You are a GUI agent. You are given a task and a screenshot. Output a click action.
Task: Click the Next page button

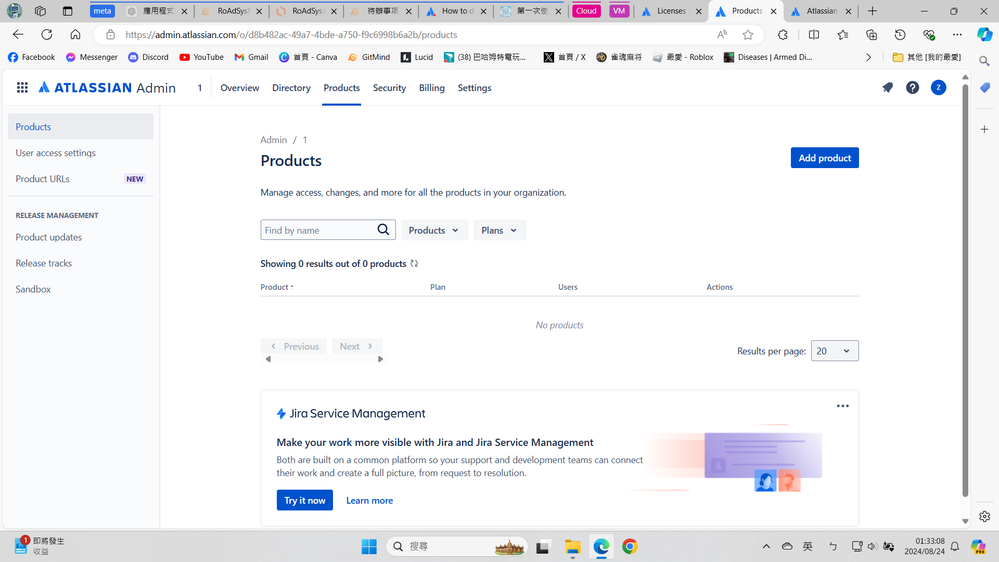pyautogui.click(x=356, y=347)
